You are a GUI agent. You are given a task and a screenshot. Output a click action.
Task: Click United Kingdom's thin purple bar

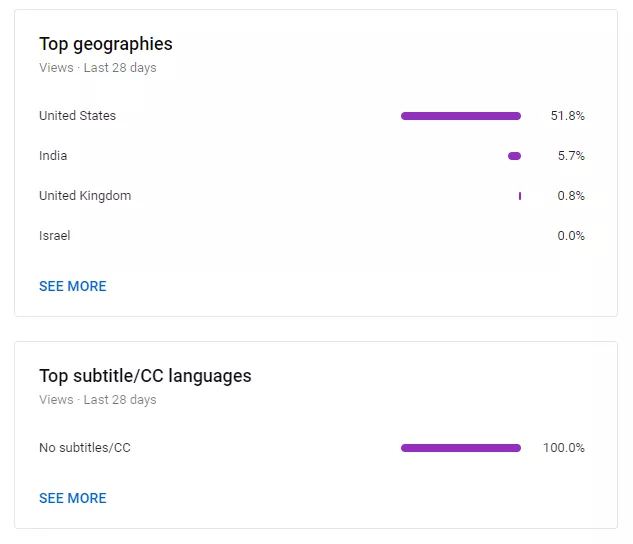click(x=520, y=196)
